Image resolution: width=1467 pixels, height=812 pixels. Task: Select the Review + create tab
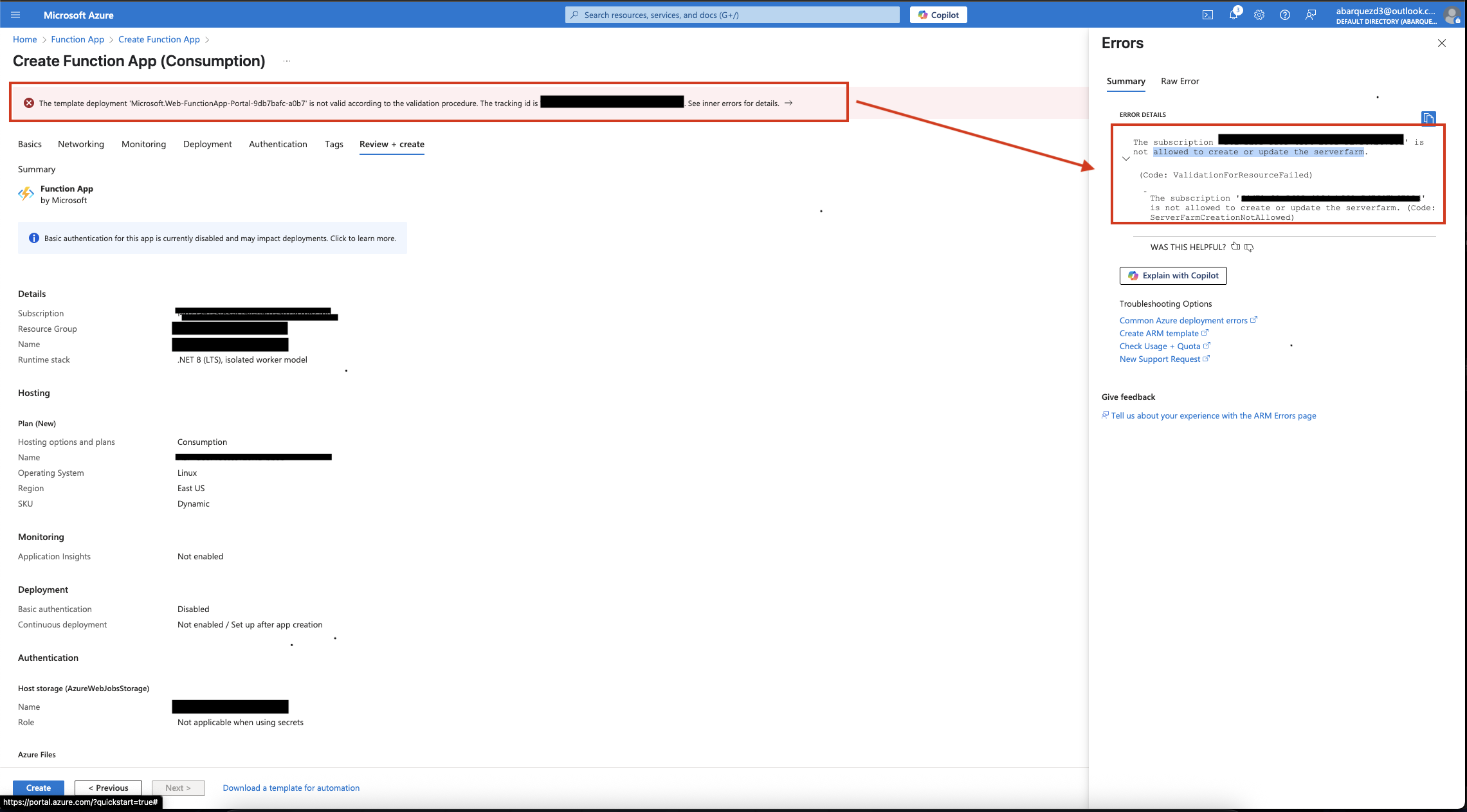pyautogui.click(x=392, y=144)
